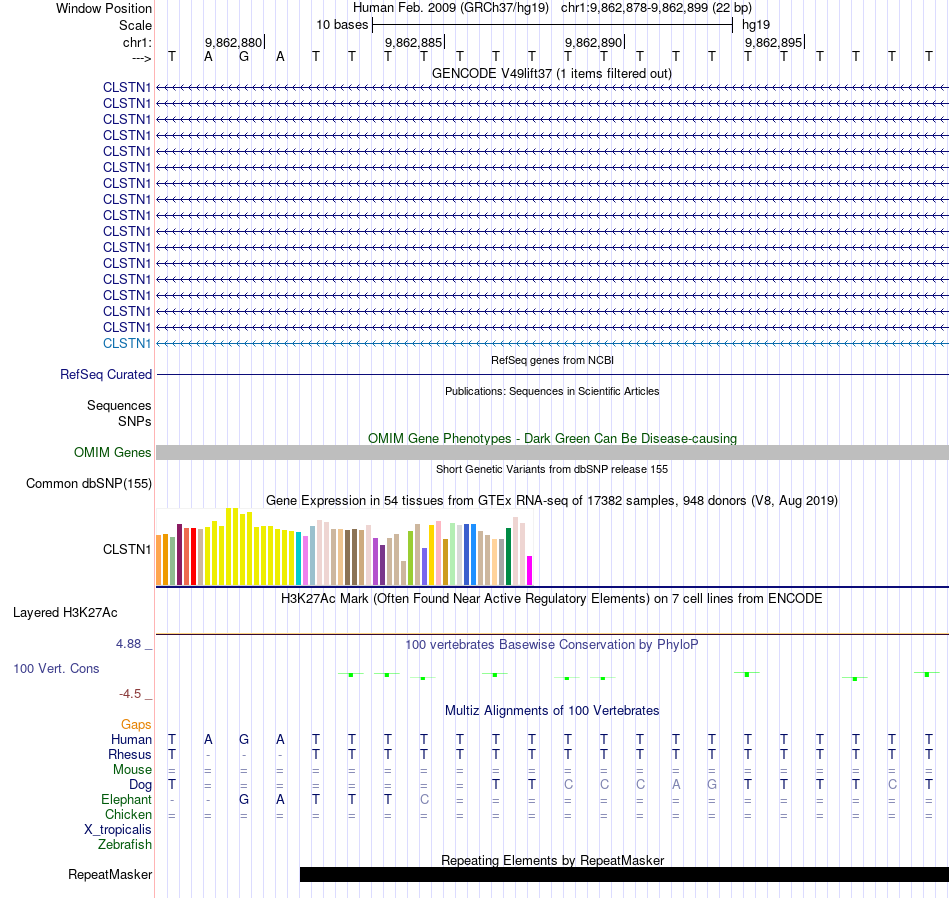950x898 pixels.
Task: Open the OMIM Gene Phenotypes track title
Action: [x=552, y=438]
